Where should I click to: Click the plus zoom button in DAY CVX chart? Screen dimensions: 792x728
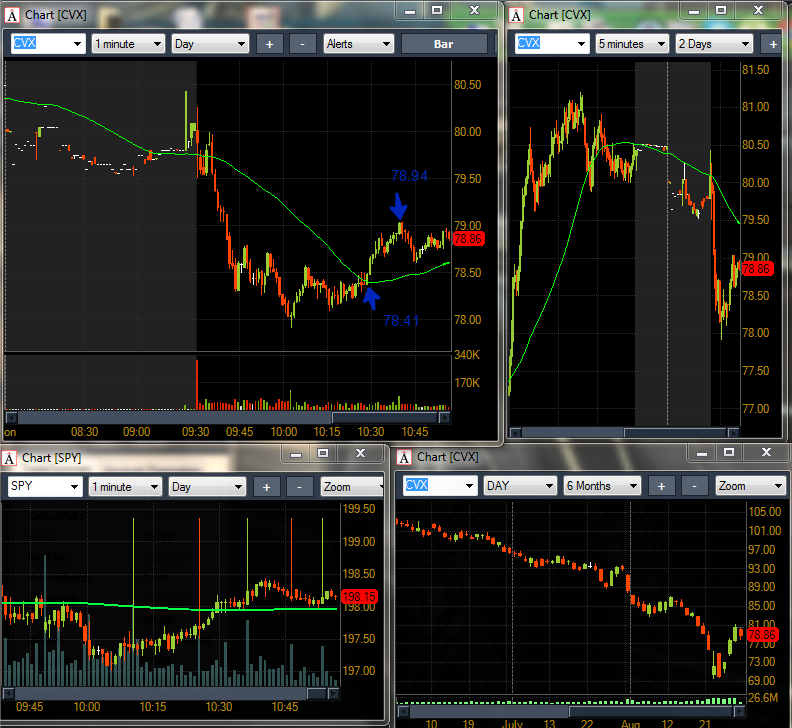[661, 486]
